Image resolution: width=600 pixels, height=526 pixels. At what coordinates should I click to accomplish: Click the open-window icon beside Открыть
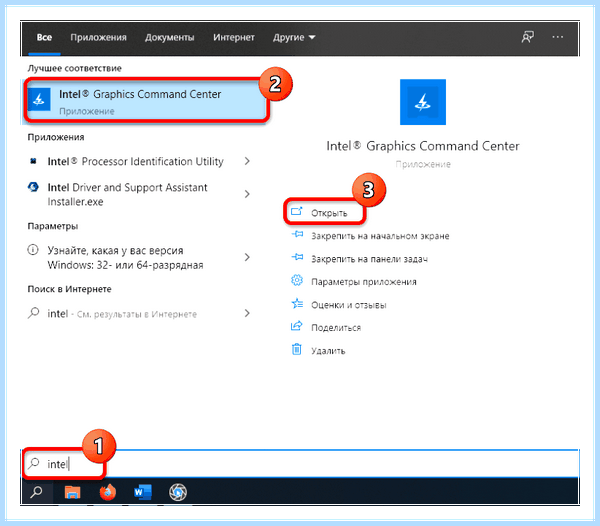click(297, 212)
